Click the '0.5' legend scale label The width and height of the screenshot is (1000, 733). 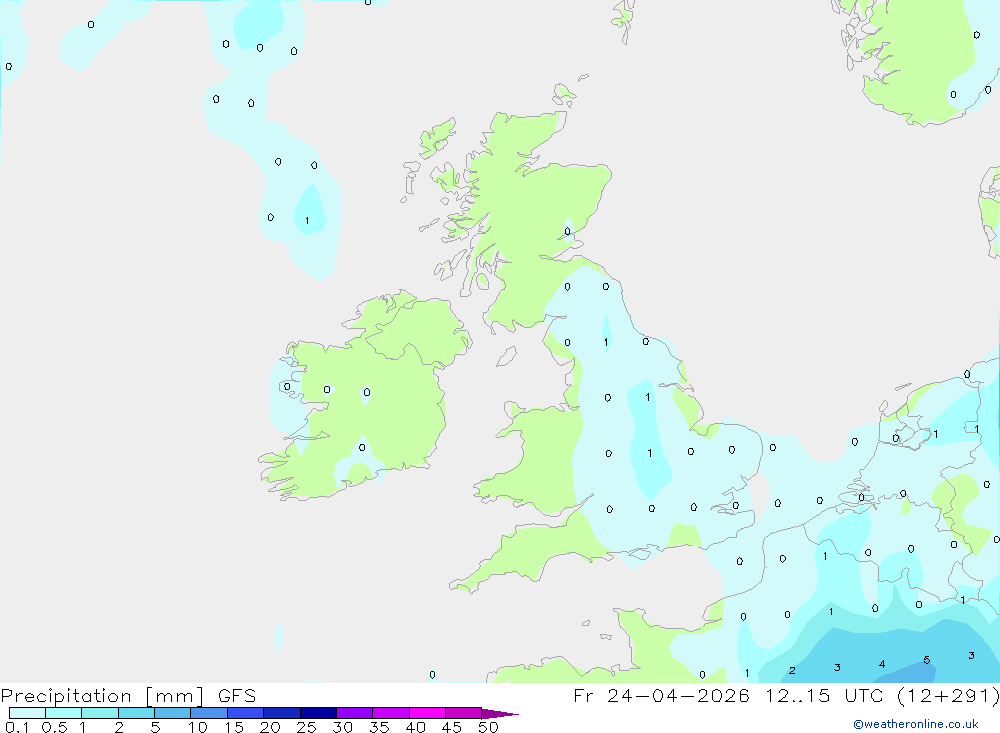54,727
